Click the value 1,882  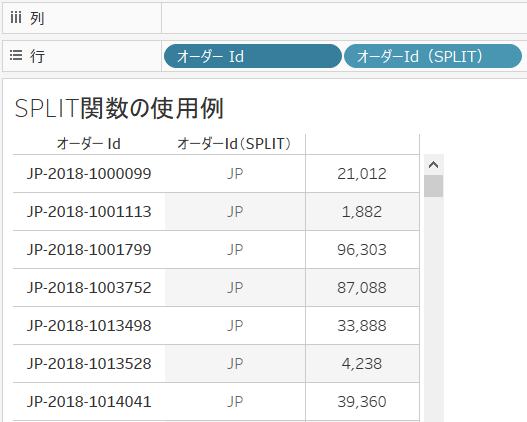click(x=362, y=212)
